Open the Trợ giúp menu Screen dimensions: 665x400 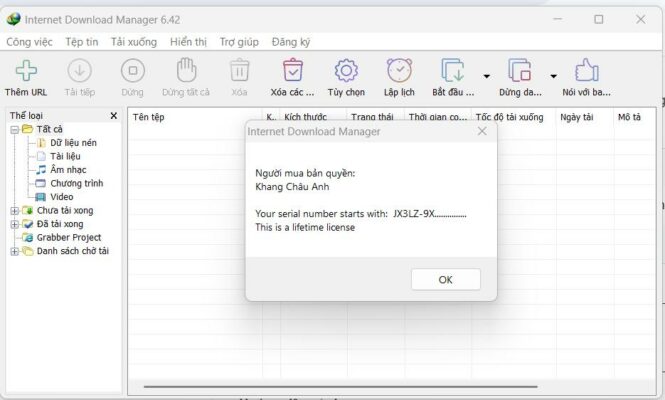[239, 42]
